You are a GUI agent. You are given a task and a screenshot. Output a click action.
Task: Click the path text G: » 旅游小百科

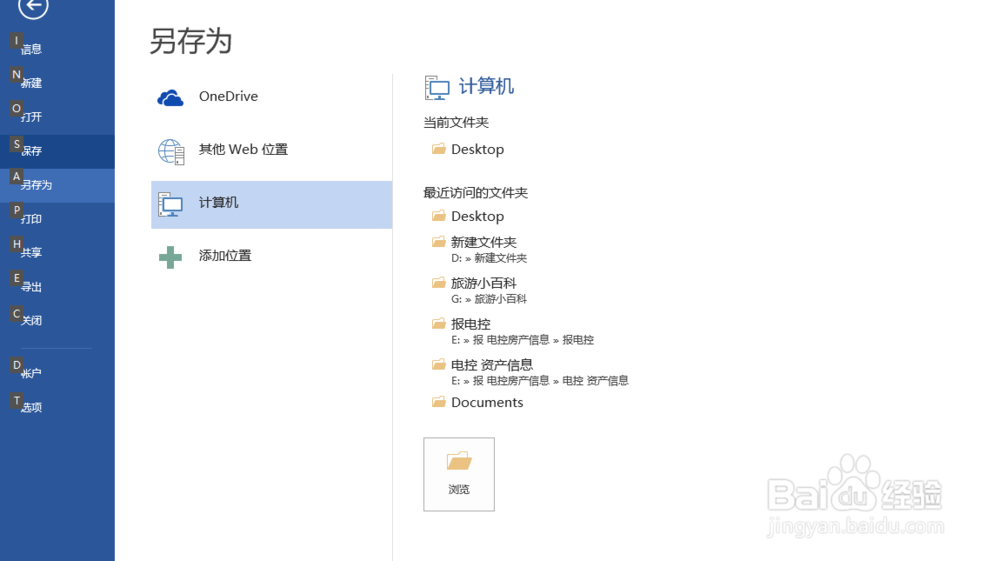(x=489, y=299)
